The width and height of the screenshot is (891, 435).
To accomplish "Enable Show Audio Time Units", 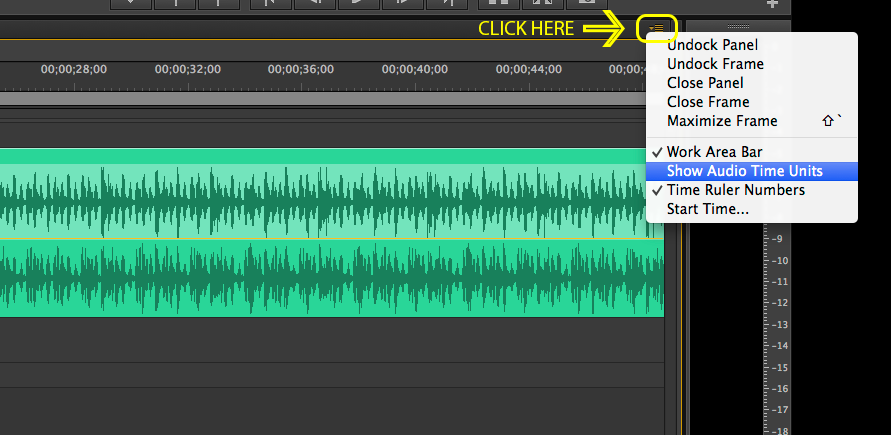I will click(x=751, y=171).
